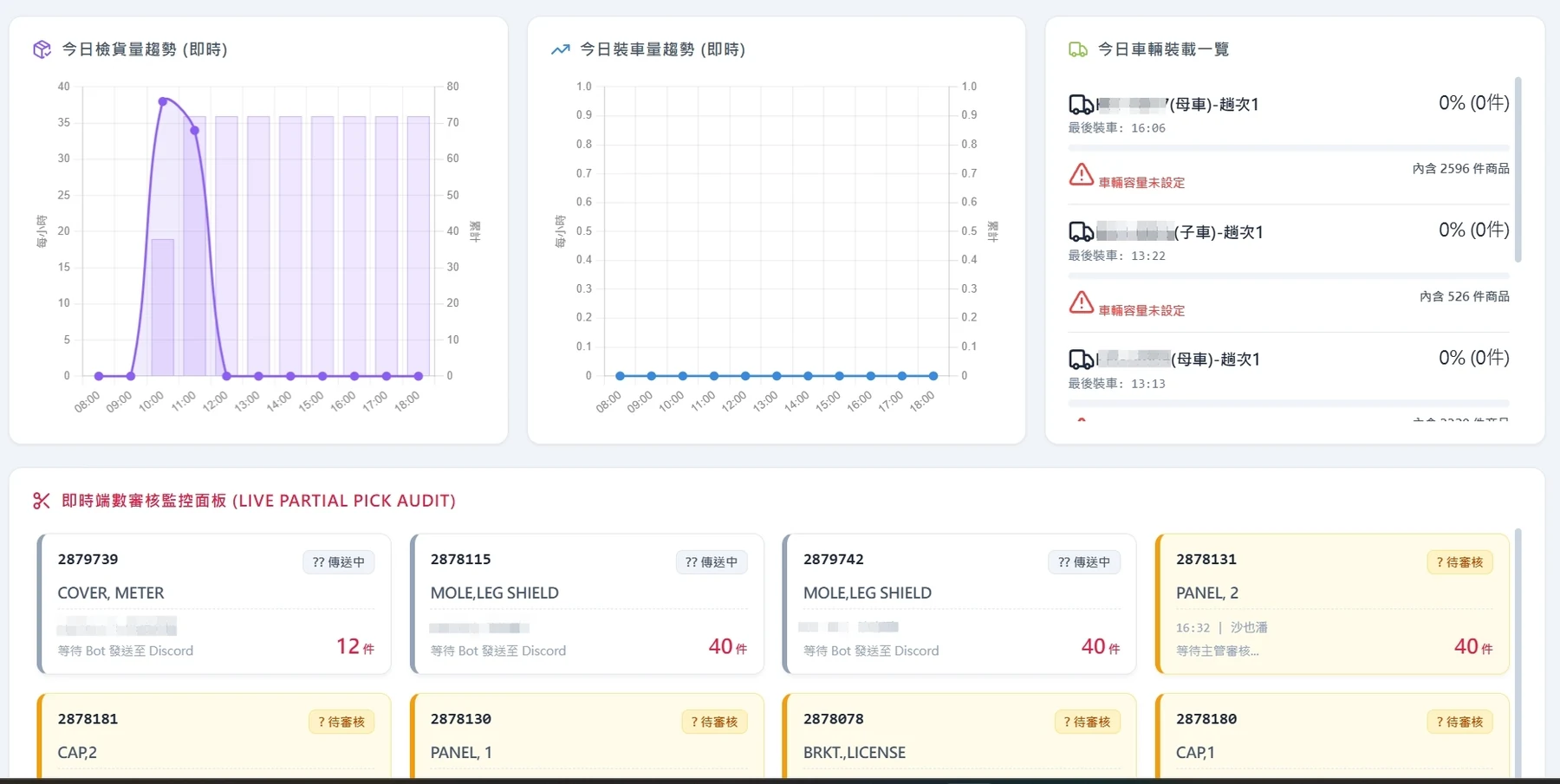The width and height of the screenshot is (1560, 784).
Task: Click the scissors icon of the audit panel
Action: (x=42, y=501)
